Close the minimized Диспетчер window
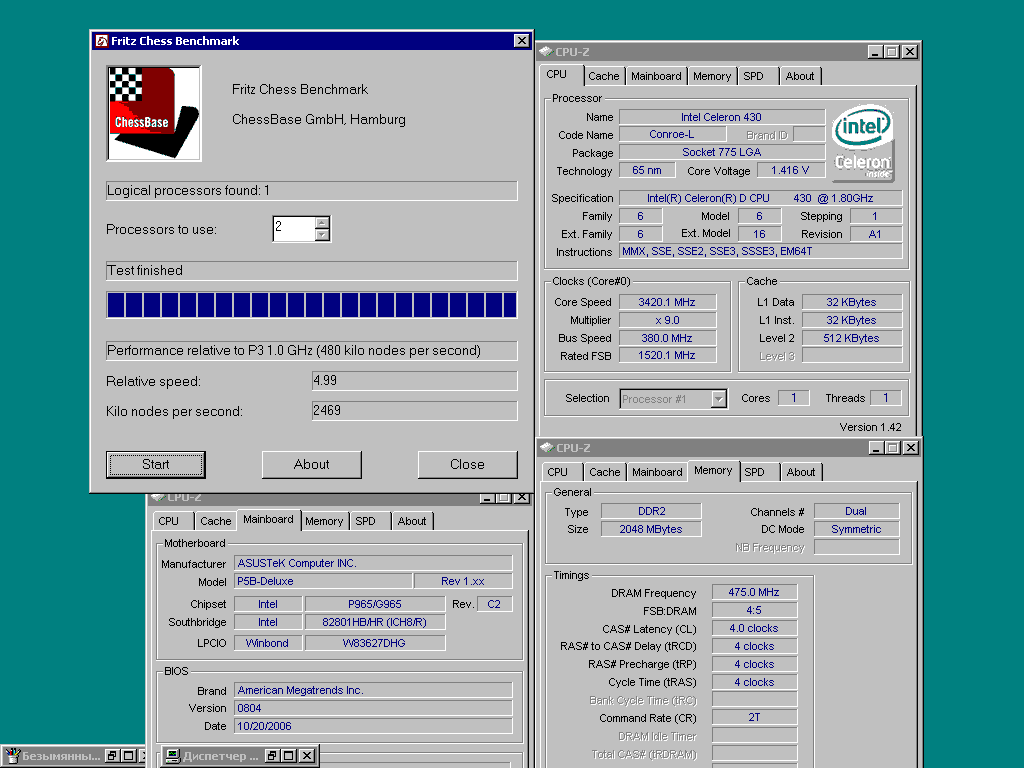 pos(307,756)
